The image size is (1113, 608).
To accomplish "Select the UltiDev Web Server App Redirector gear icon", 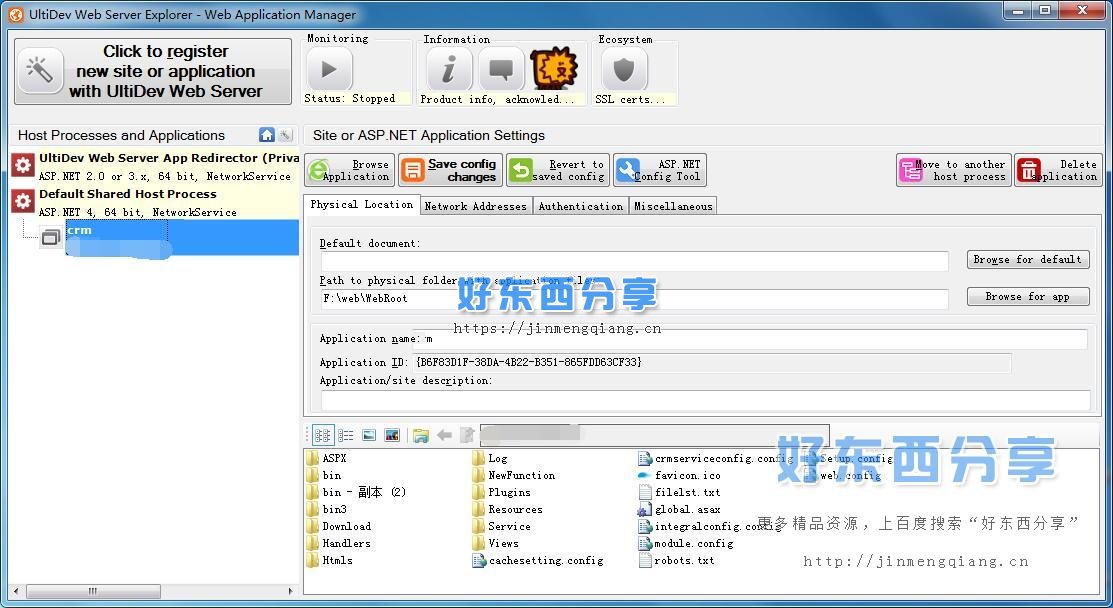I will pyautogui.click(x=23, y=166).
